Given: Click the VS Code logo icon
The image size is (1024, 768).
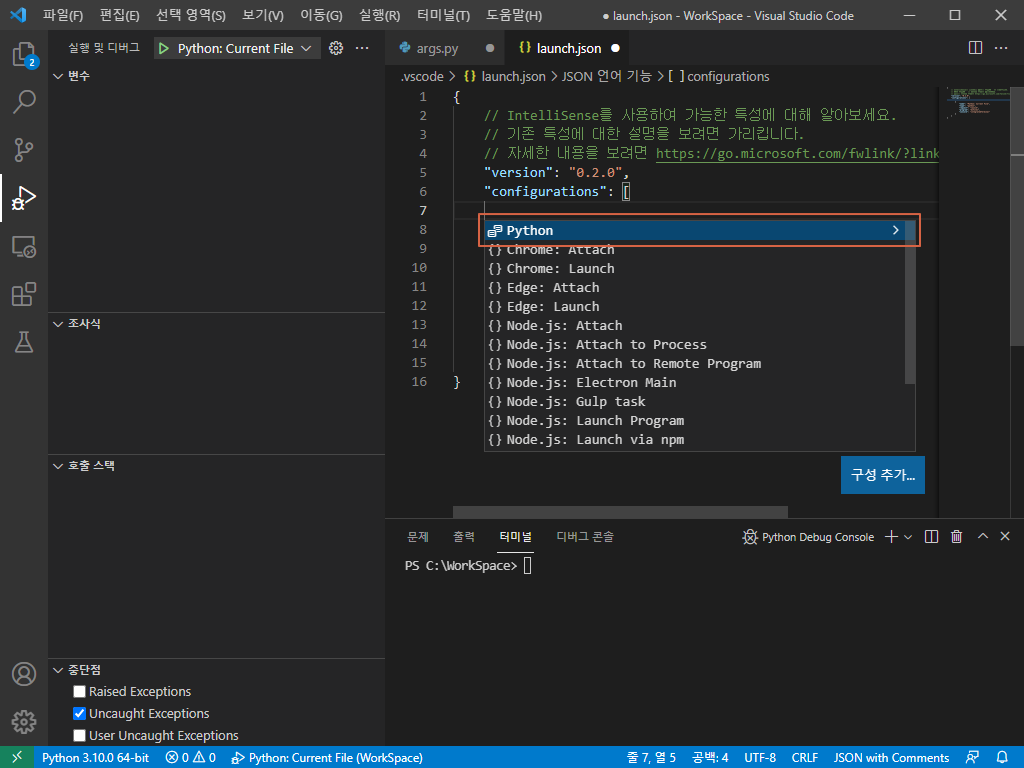Looking at the screenshot, I should point(18,14).
